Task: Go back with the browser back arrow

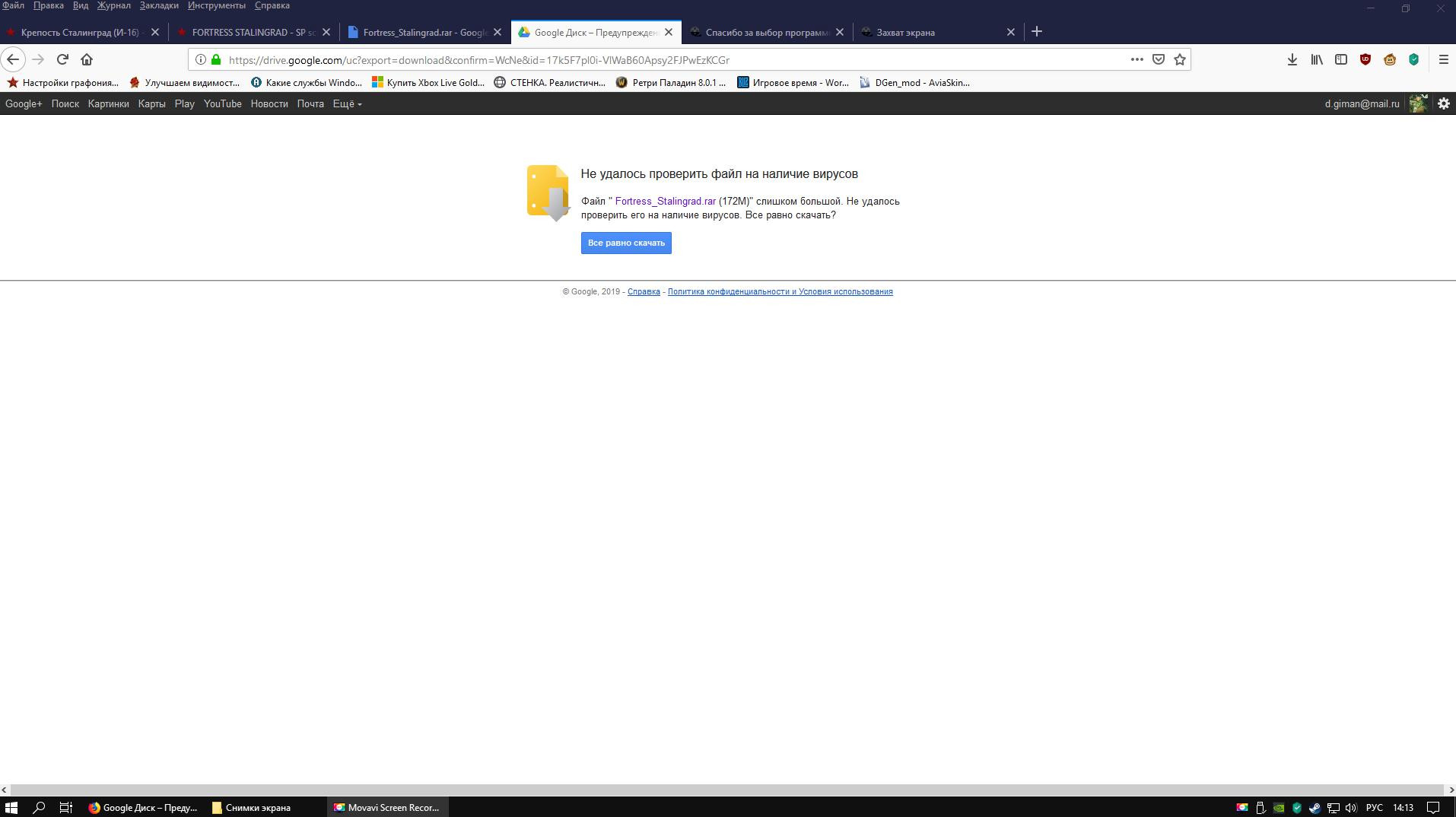Action: click(x=13, y=59)
